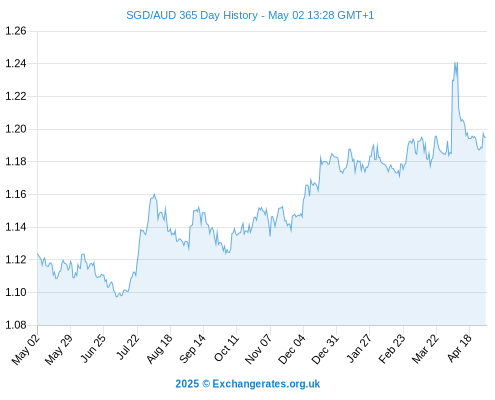495x400 pixels.
Task: Click the SGD/AUD 365 Day History title
Action: coord(250,15)
